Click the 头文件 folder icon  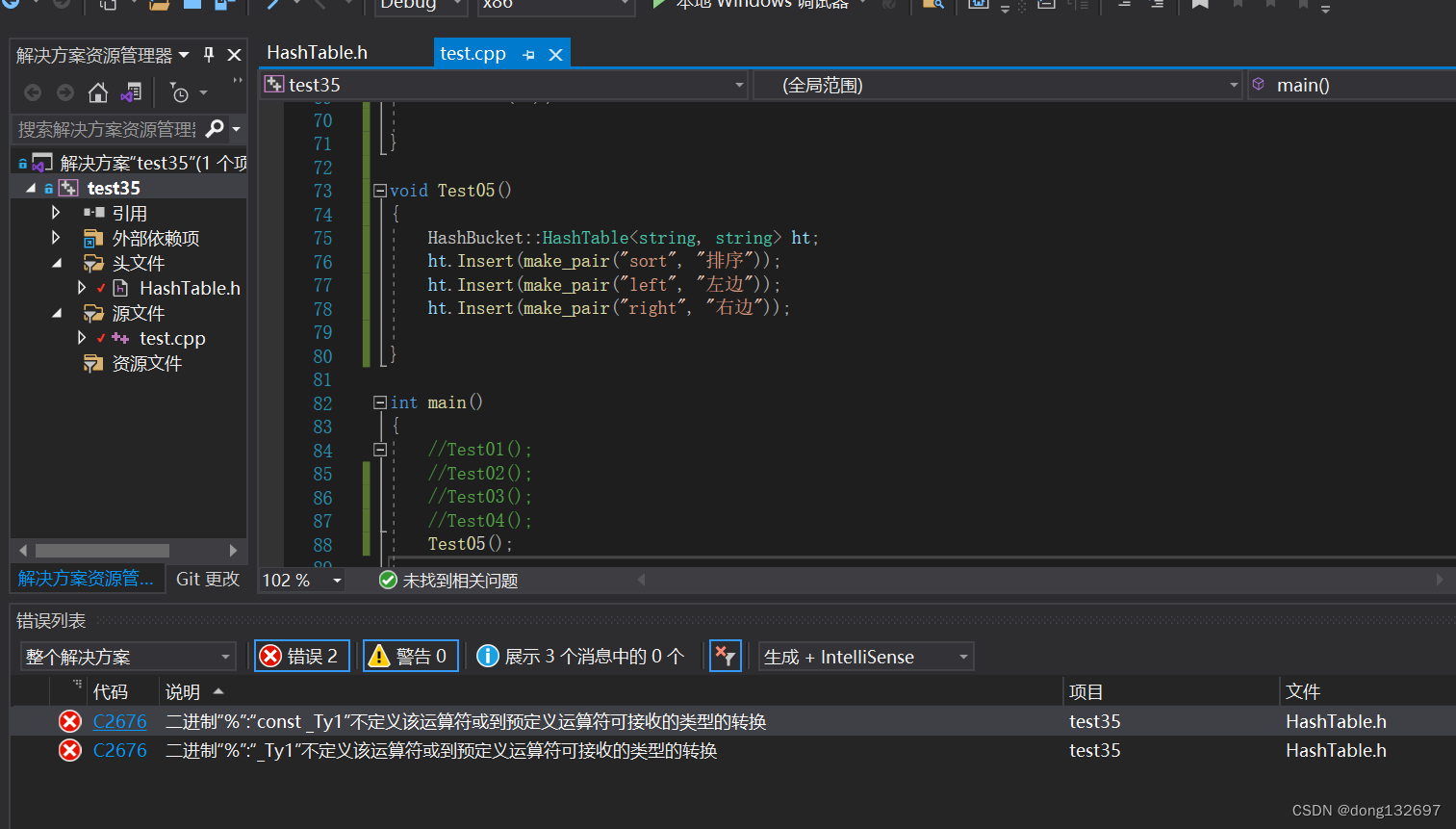point(93,263)
